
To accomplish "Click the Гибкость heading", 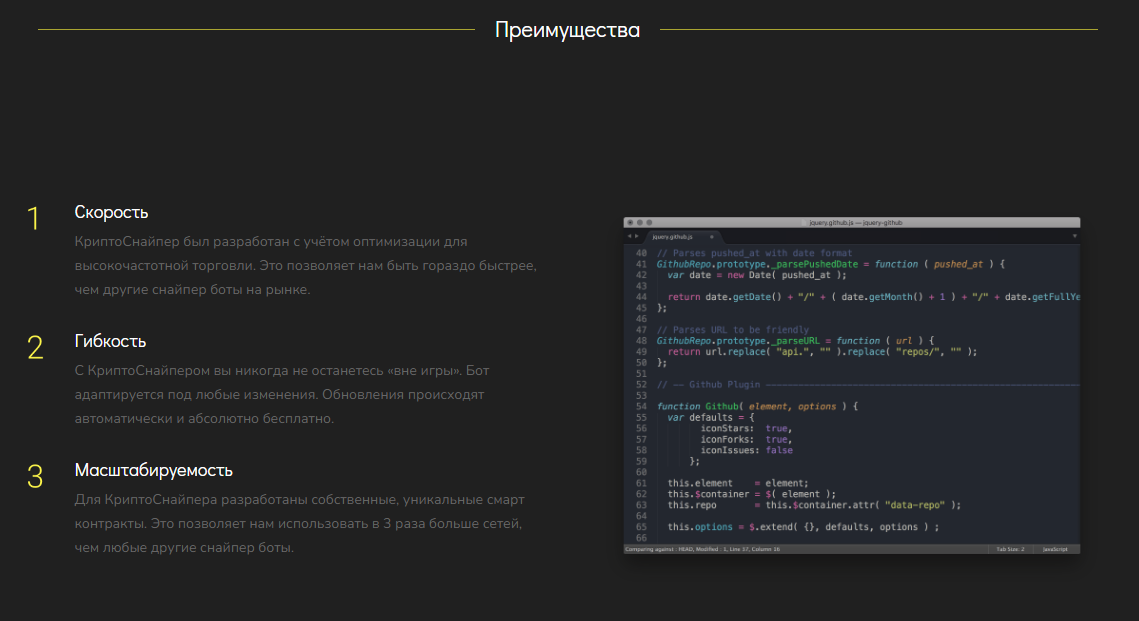I will click(x=110, y=341).
